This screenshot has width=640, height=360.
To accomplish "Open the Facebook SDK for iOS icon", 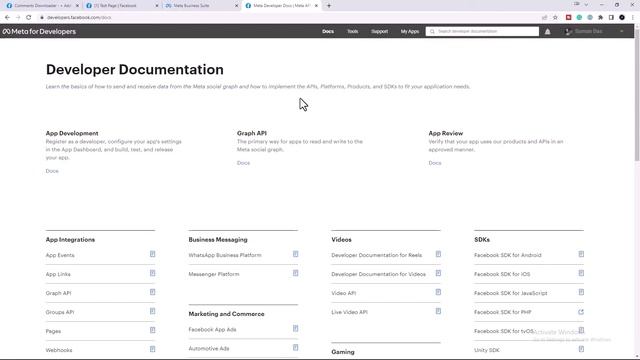I will (581, 273).
